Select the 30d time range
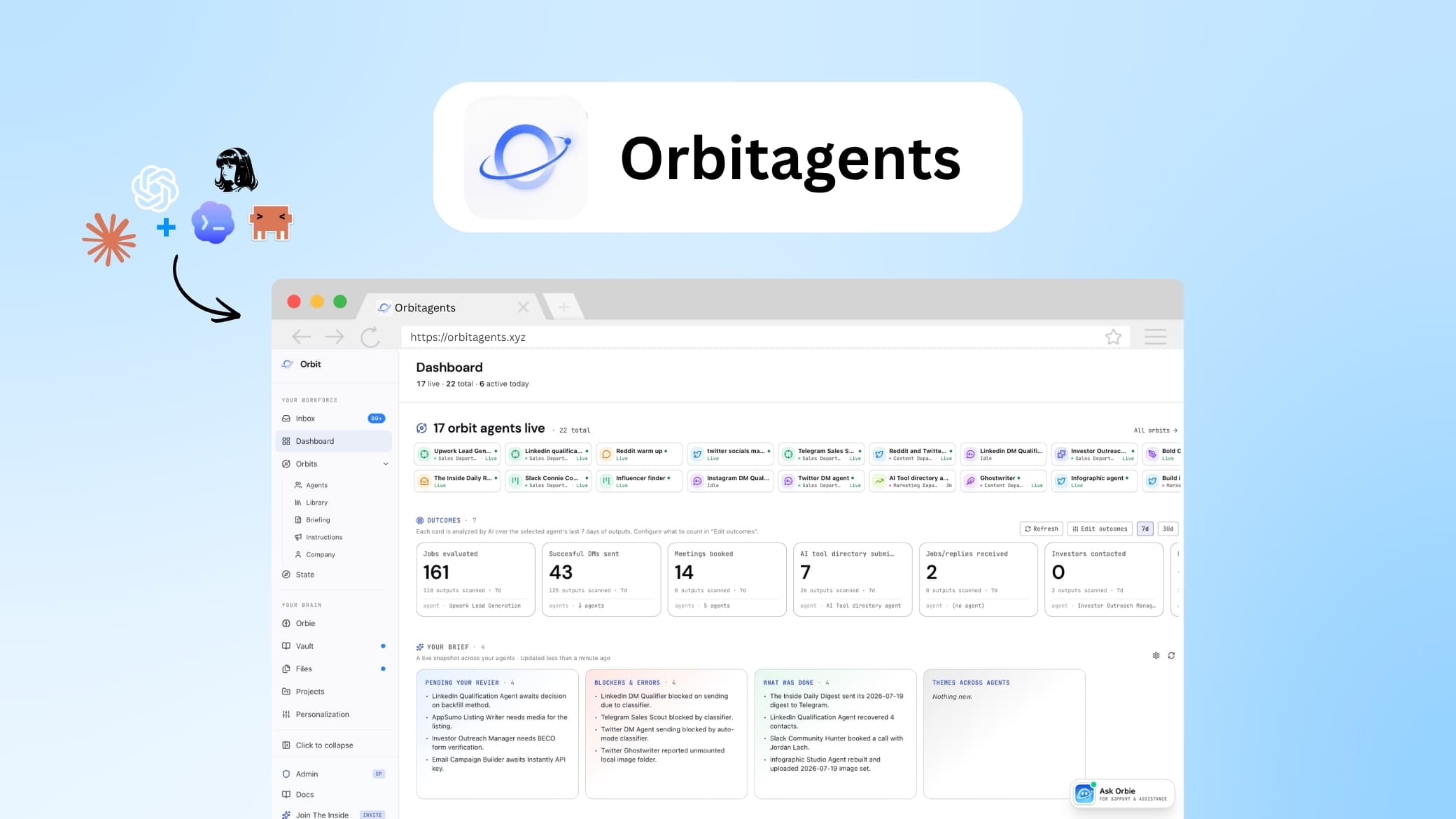 point(1168,529)
